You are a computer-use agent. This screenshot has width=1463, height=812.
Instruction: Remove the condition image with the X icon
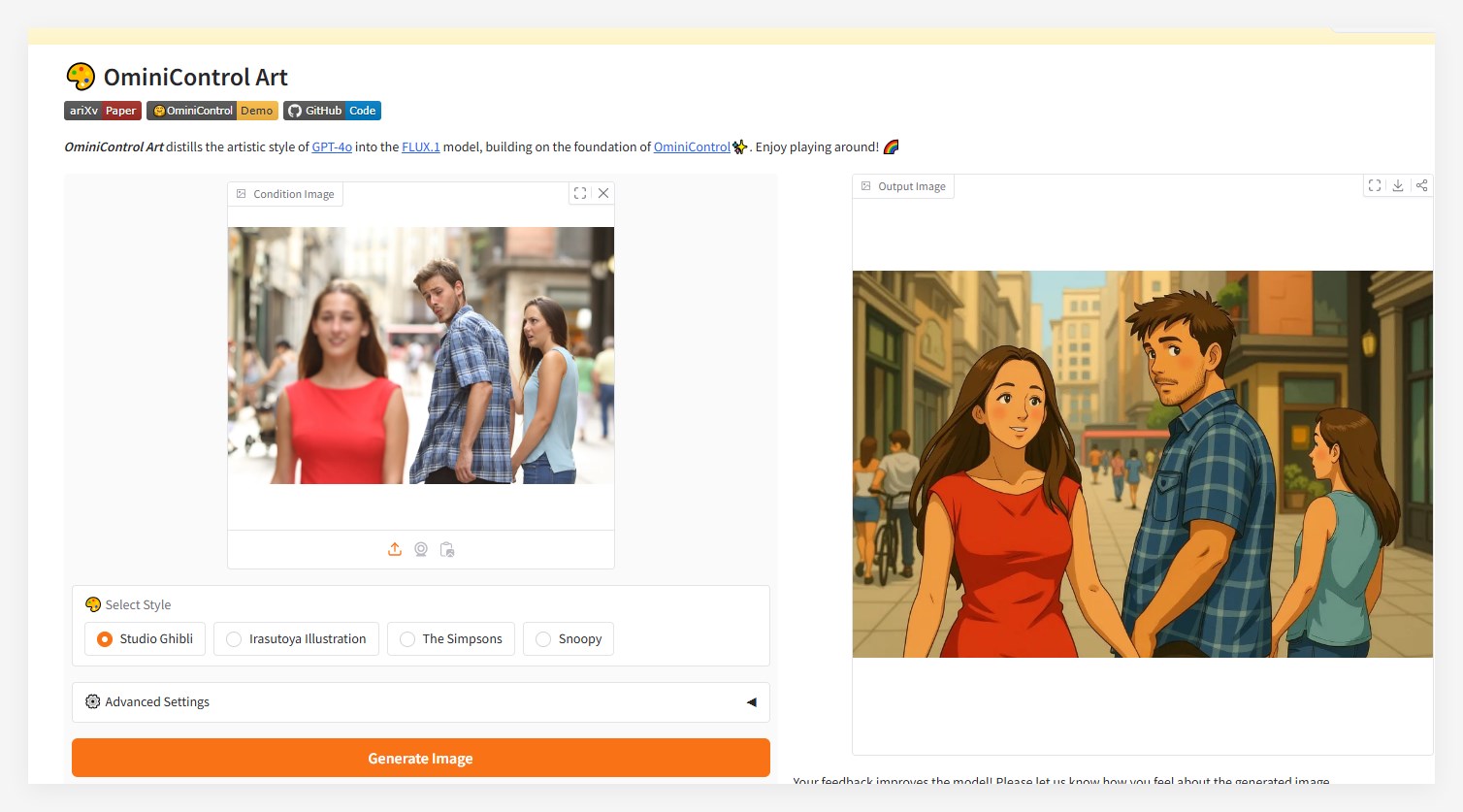(603, 193)
